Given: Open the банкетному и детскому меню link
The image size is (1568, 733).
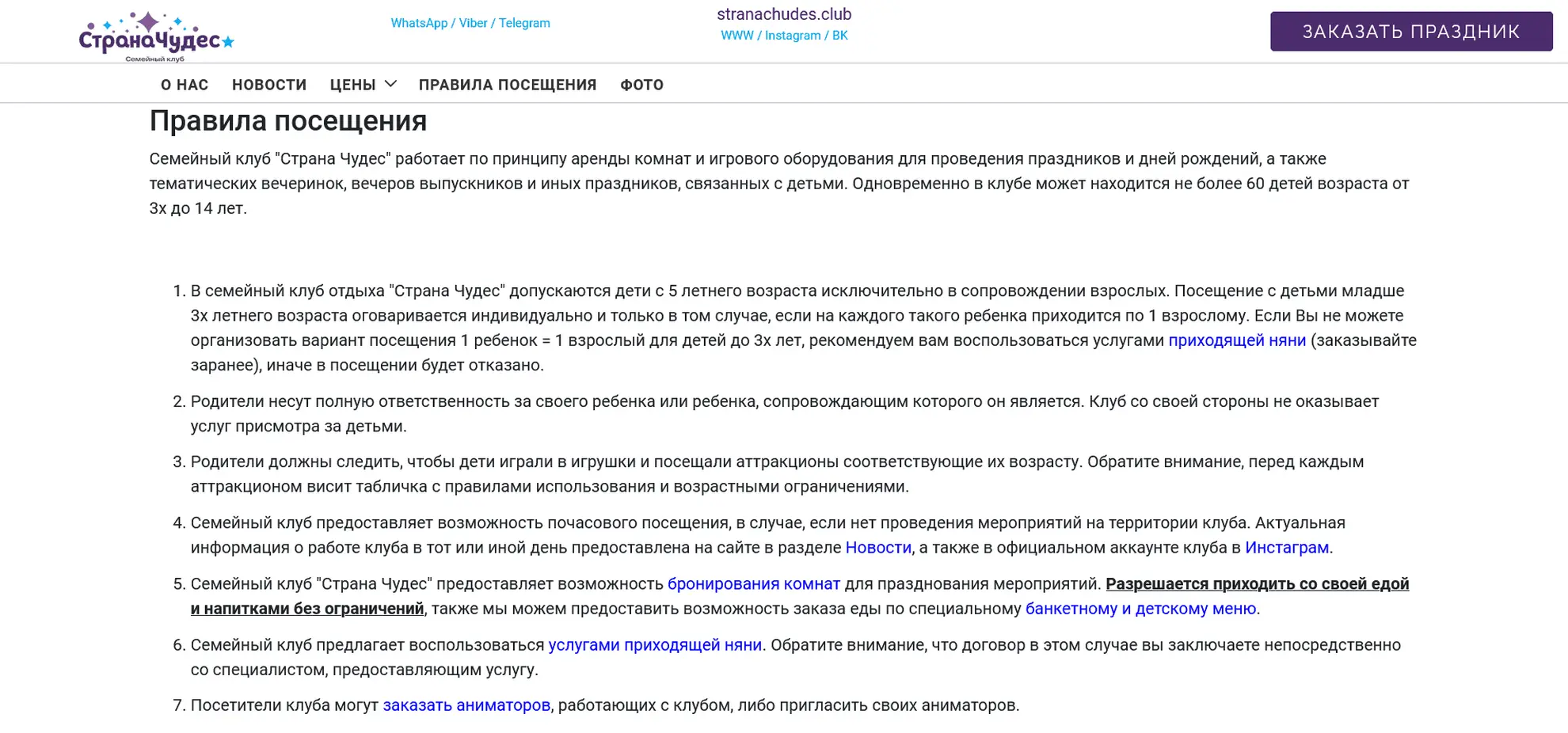Looking at the screenshot, I should (x=1140, y=609).
